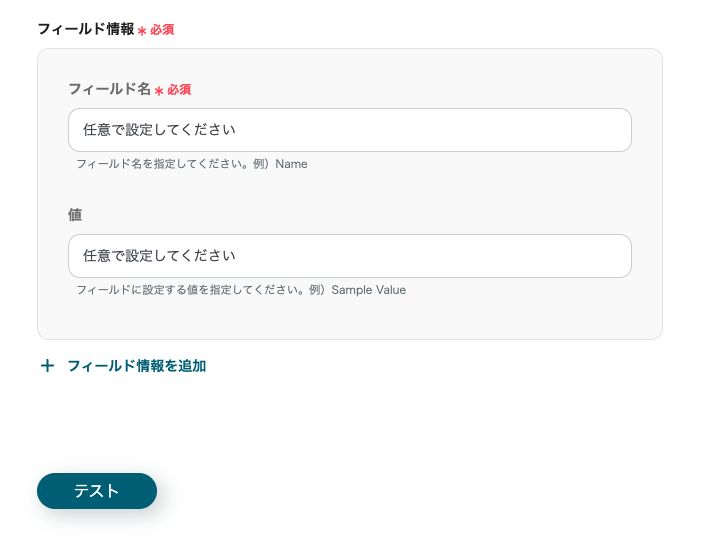Click placeholder 任意で設定してください in フィールド名 box
This screenshot has width=718, height=549.
tap(160, 130)
